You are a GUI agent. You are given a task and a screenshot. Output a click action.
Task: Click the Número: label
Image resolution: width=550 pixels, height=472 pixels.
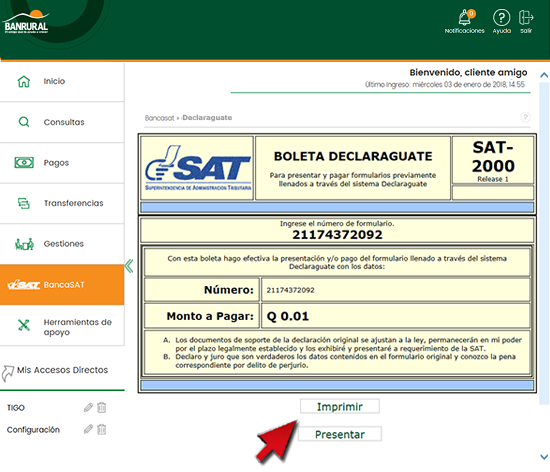229,290
